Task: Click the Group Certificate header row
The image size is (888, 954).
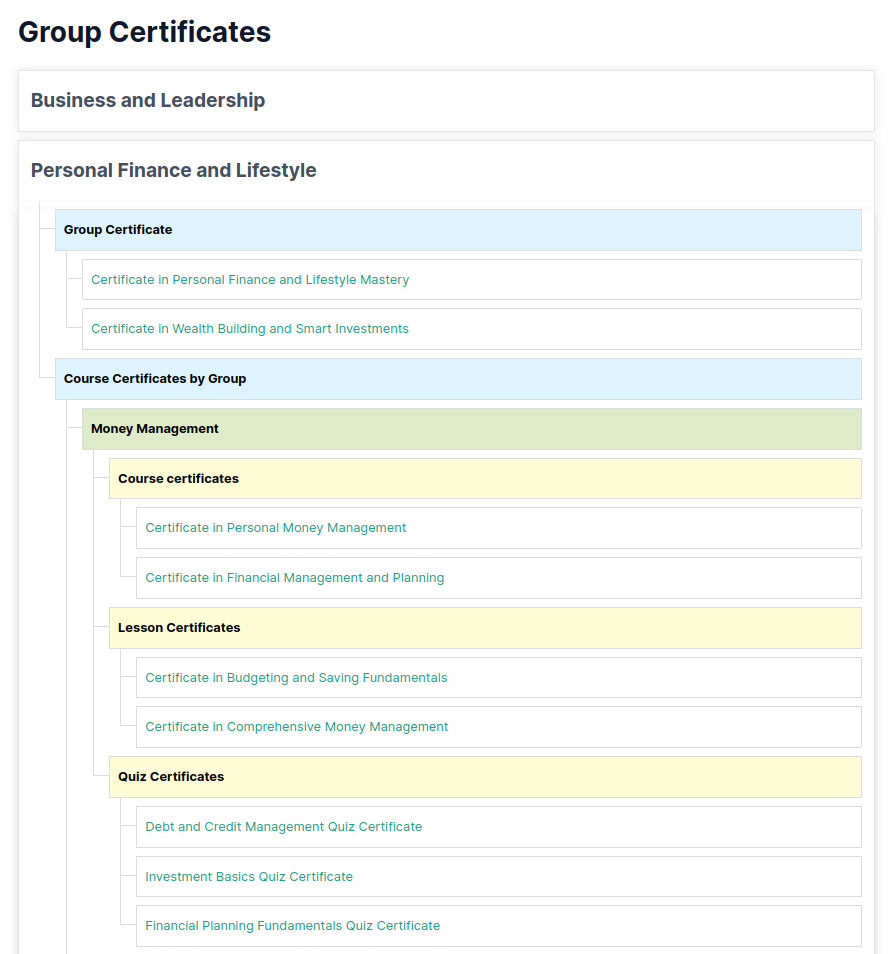Action: point(458,230)
